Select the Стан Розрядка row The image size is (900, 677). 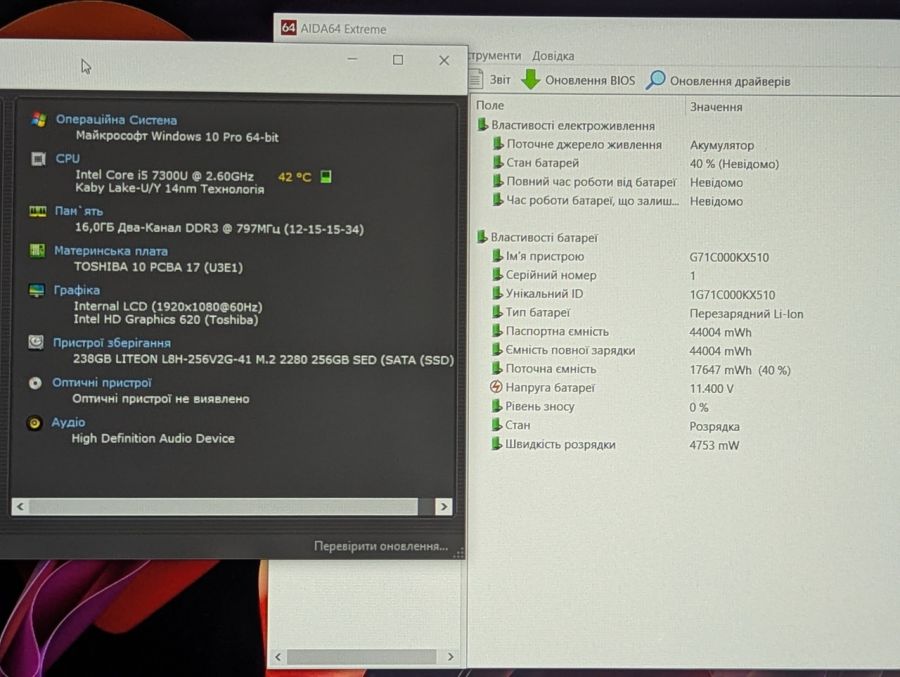(616, 425)
